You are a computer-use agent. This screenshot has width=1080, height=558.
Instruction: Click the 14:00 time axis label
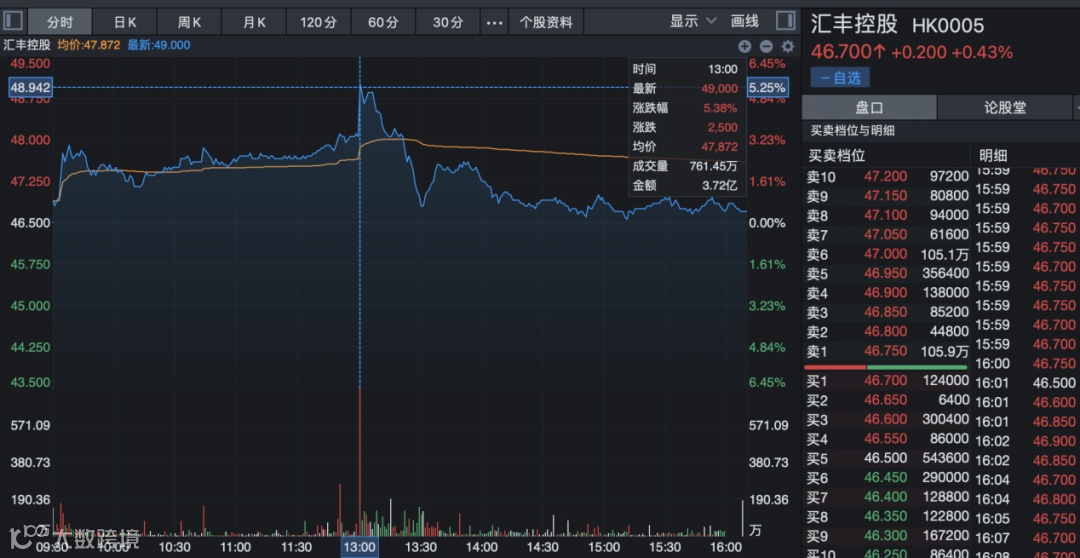click(x=481, y=547)
